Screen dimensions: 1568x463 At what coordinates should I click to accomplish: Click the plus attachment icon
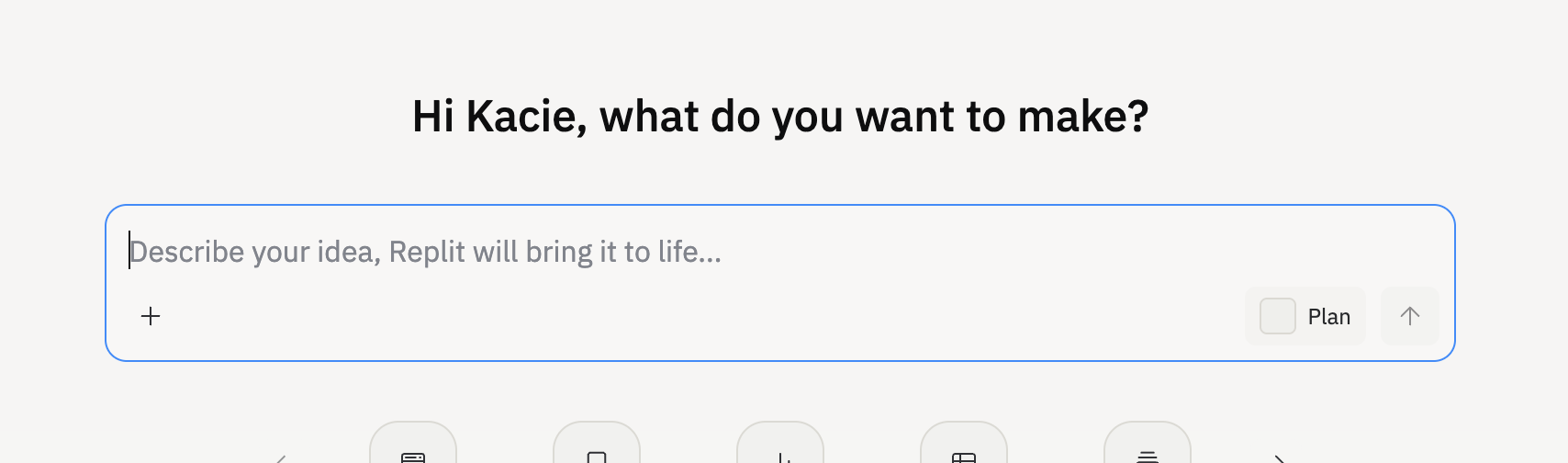point(151,316)
